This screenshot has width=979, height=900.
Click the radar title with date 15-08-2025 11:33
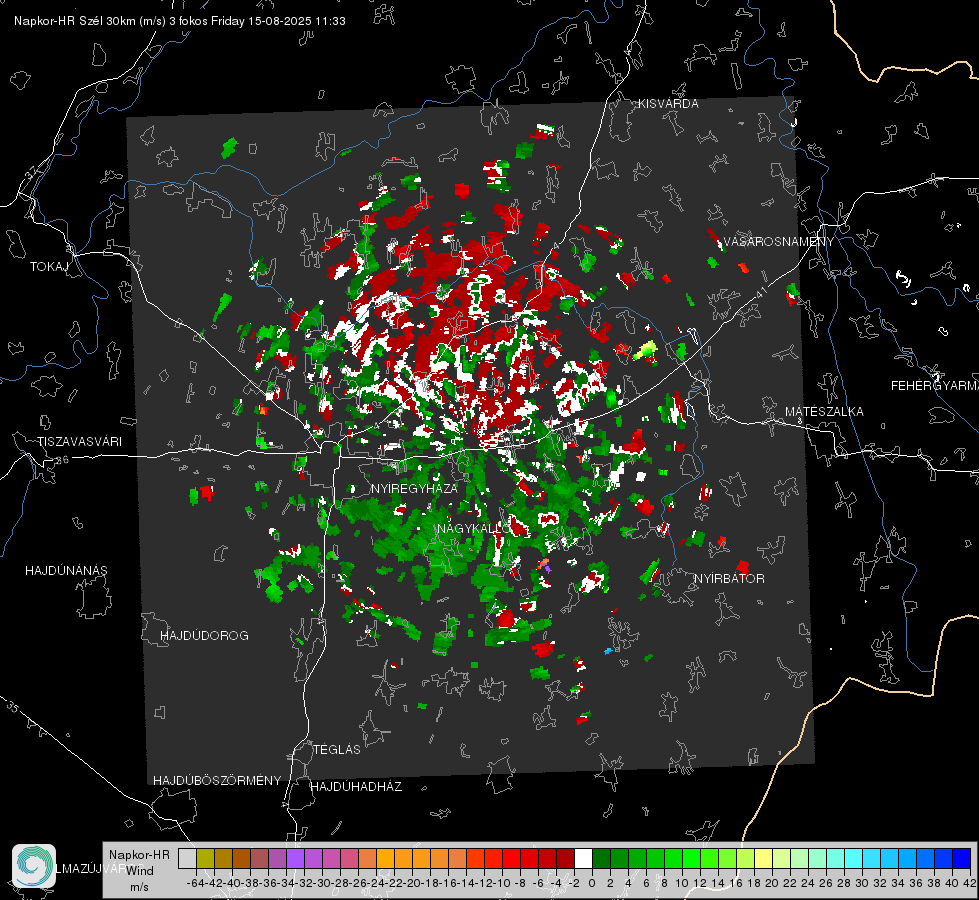[x=180, y=21]
